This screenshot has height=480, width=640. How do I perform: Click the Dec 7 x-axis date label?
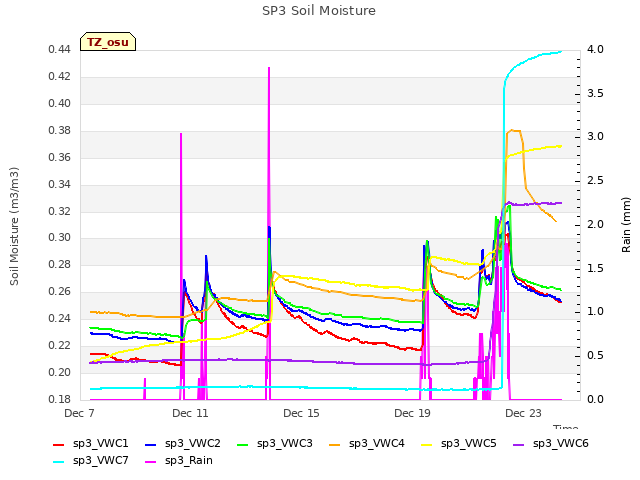coord(80,413)
